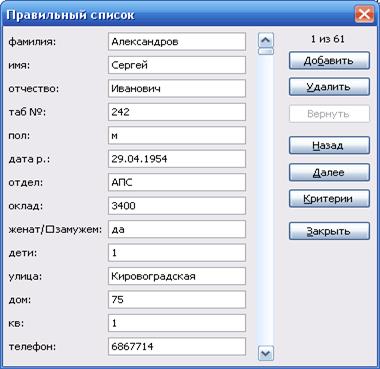
Task: Select the имя field containing Сергей
Action: point(177,65)
